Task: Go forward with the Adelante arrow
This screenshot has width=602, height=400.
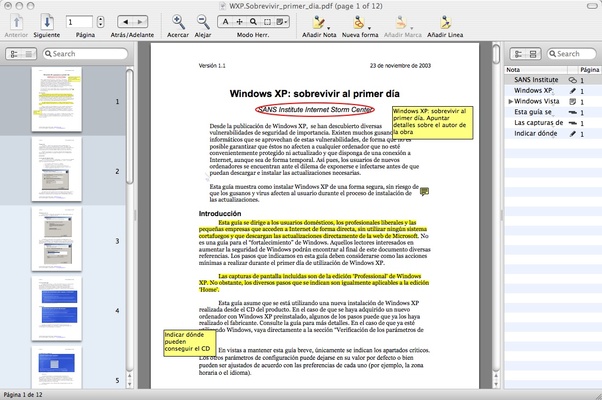Action: point(140,22)
